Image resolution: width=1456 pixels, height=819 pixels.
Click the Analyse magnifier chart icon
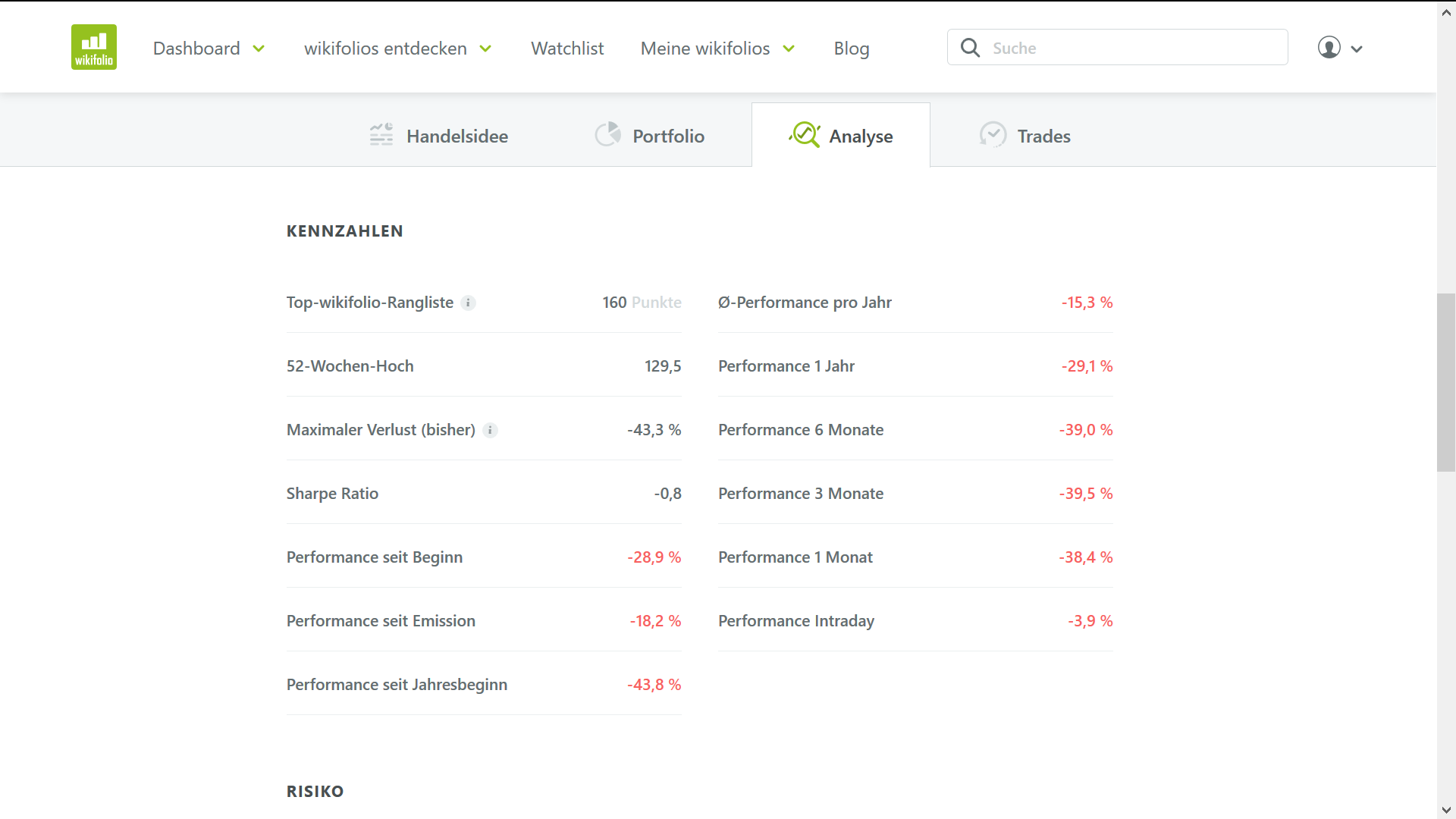pyautogui.click(x=805, y=135)
